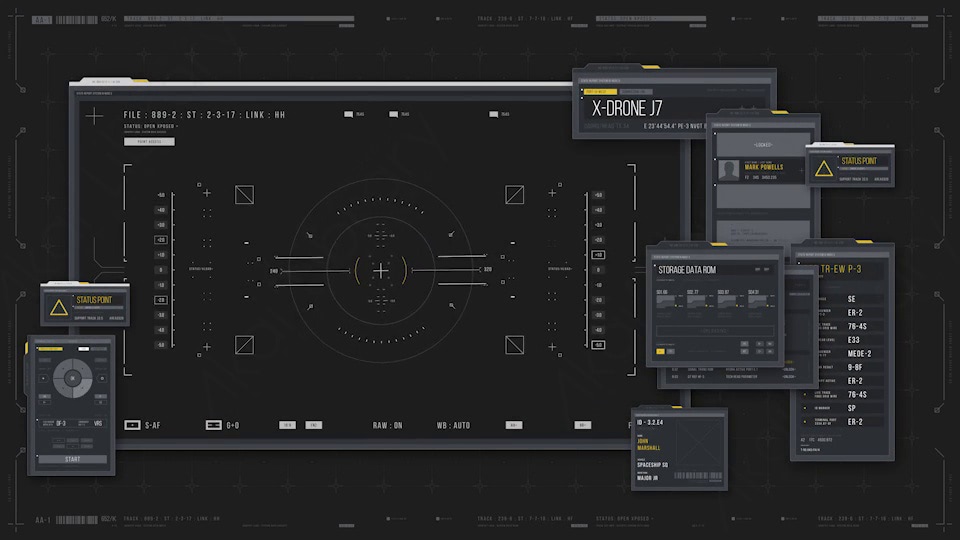The height and width of the screenshot is (540, 960).
Task: Click the SPACESHIP SQ text on the ID card
Action: pos(652,465)
